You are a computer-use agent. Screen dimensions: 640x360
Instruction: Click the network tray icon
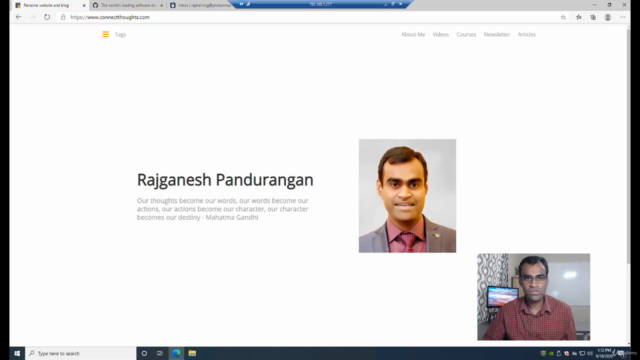tap(582, 353)
